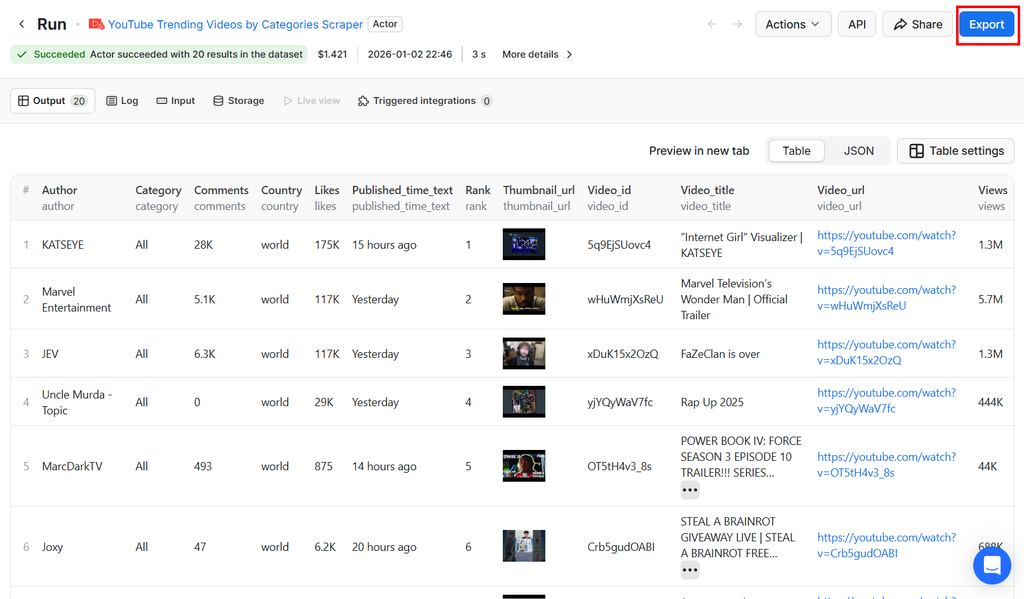The height and width of the screenshot is (599, 1024).
Task: Open Marvel Entertainment video thumbnail
Action: (524, 299)
